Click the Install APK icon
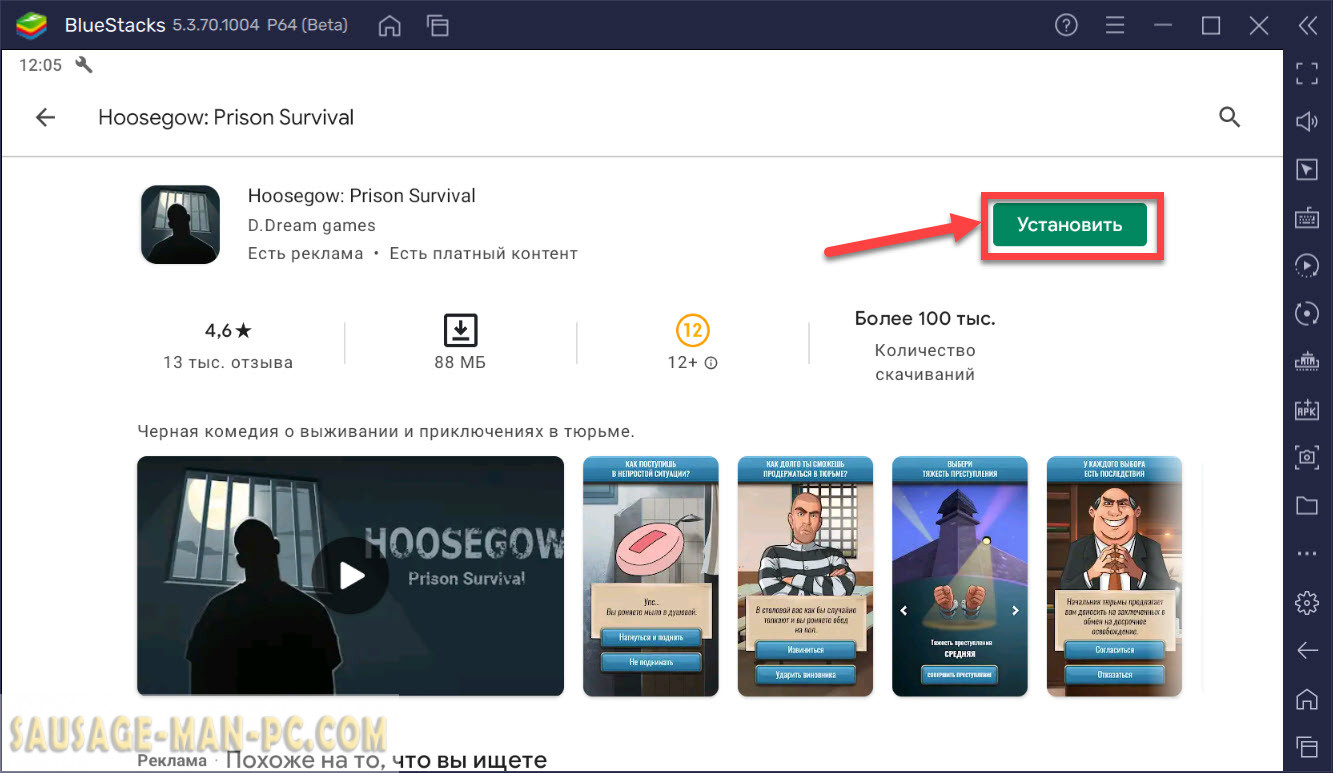 1307,408
